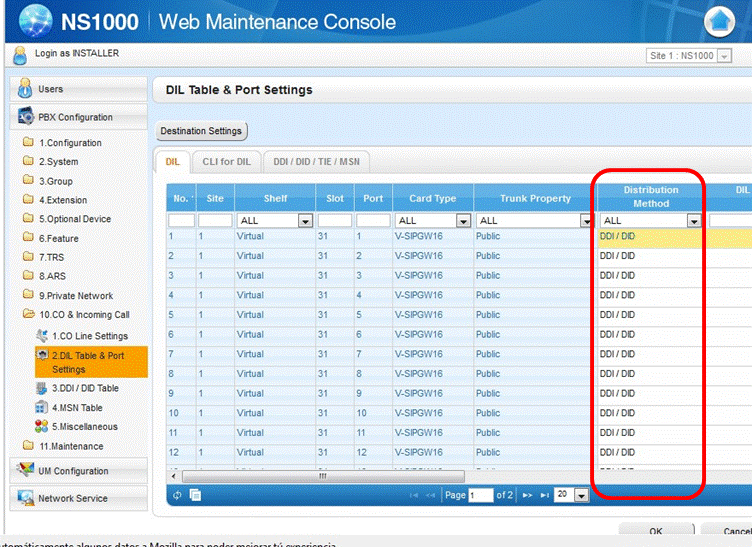Switch to the CLI for DIL tab
Screen dimensions: 752x547
click(225, 161)
